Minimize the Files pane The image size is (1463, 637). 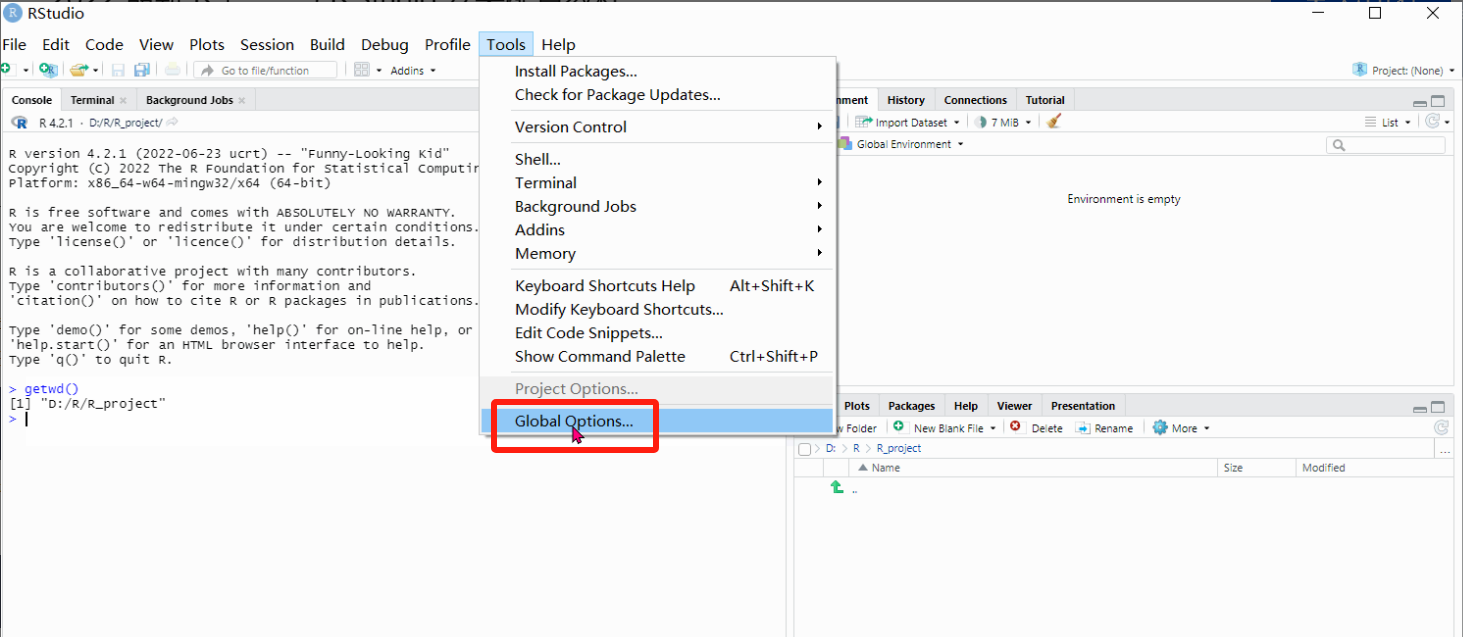click(1420, 408)
